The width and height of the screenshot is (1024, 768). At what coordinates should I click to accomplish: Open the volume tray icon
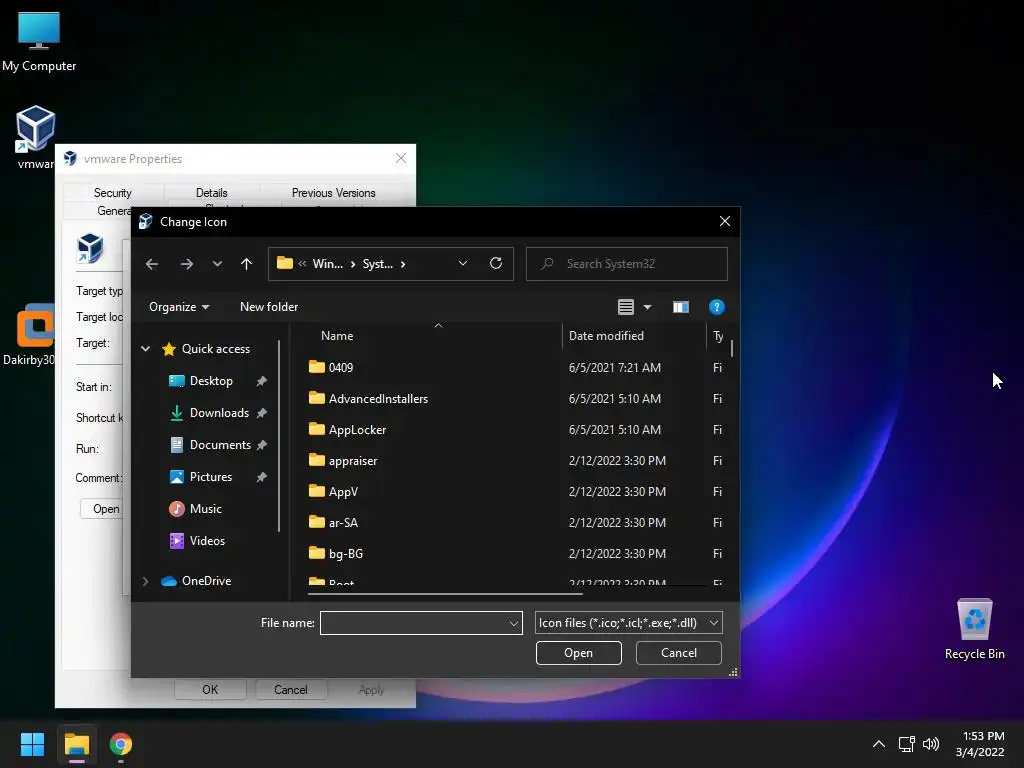pyautogui.click(x=931, y=744)
